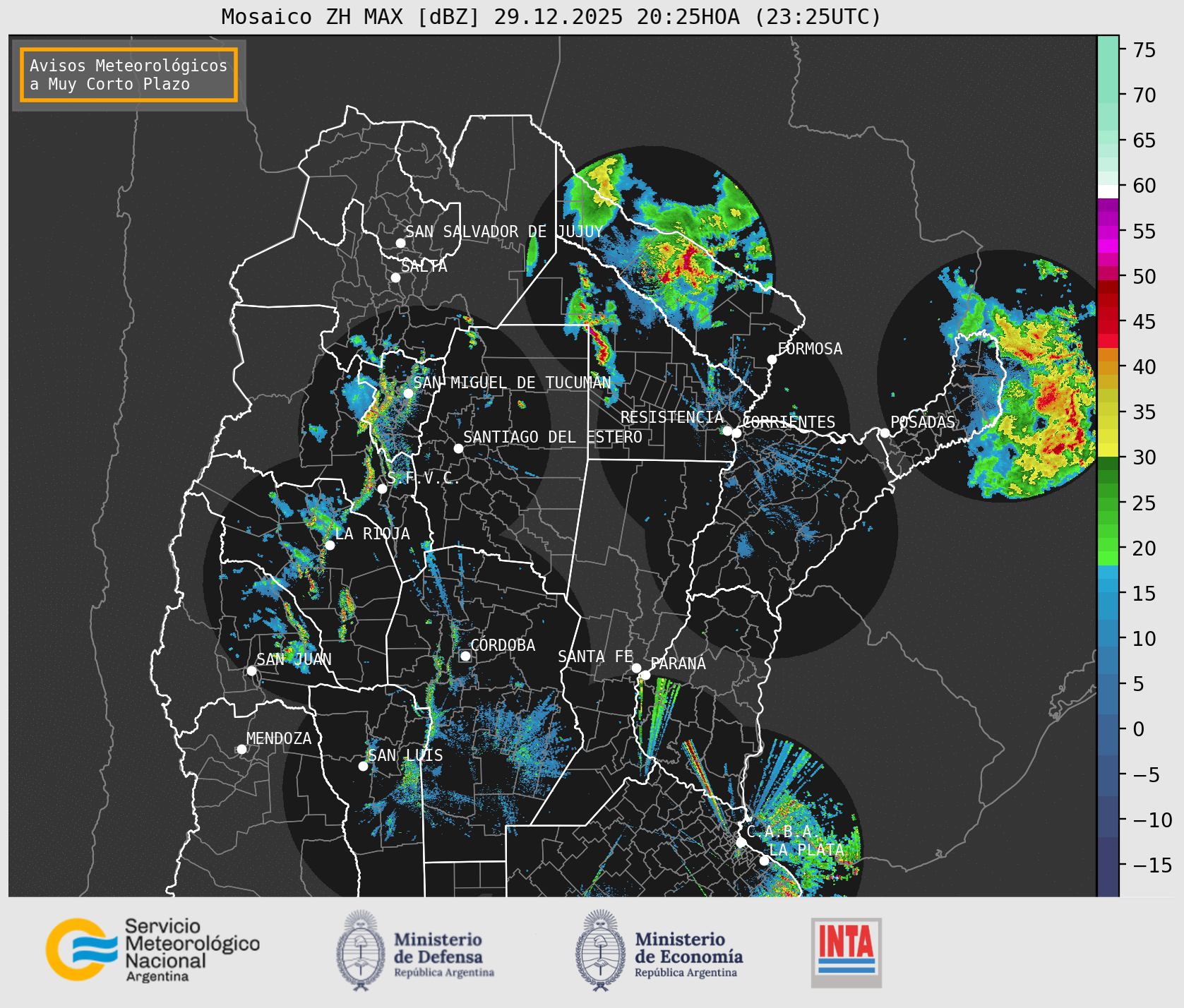Click the 60 dBZ white colorbar segment
Viewport: 1184px width, 1008px height.
click(1108, 191)
